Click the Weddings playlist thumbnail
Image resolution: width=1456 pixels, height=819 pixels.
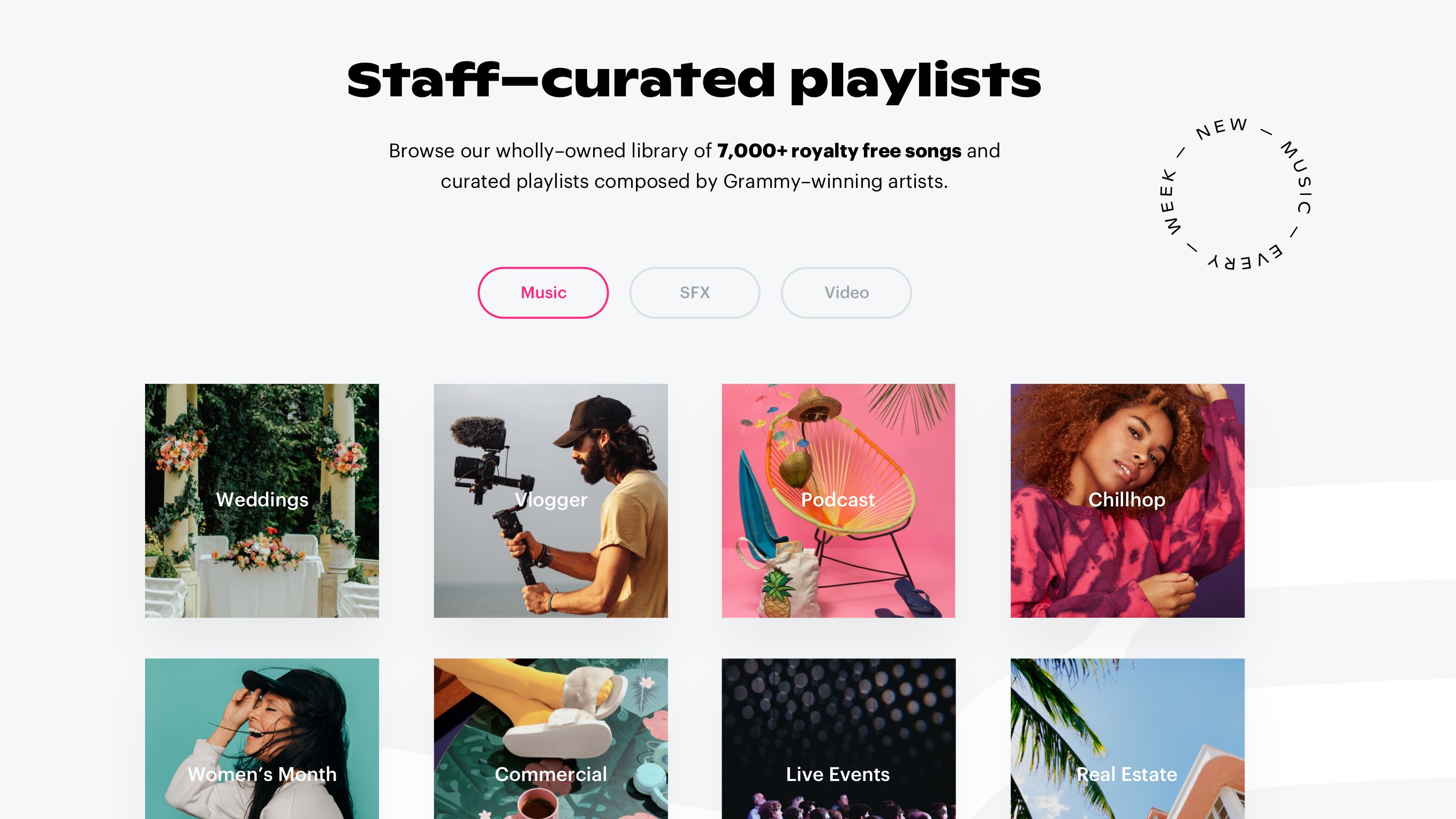click(x=261, y=500)
